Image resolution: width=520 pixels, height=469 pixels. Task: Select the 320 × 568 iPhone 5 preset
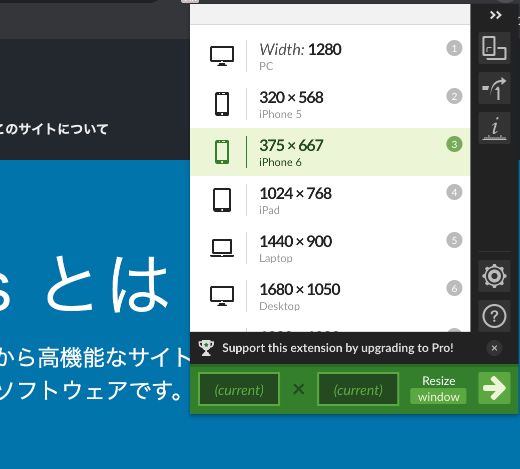[330, 104]
